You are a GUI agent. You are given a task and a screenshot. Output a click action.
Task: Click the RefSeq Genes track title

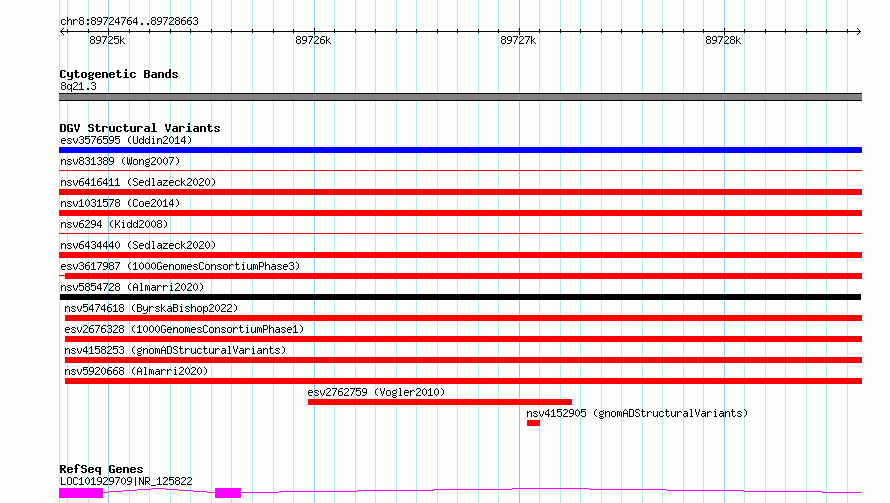pyautogui.click(x=101, y=469)
